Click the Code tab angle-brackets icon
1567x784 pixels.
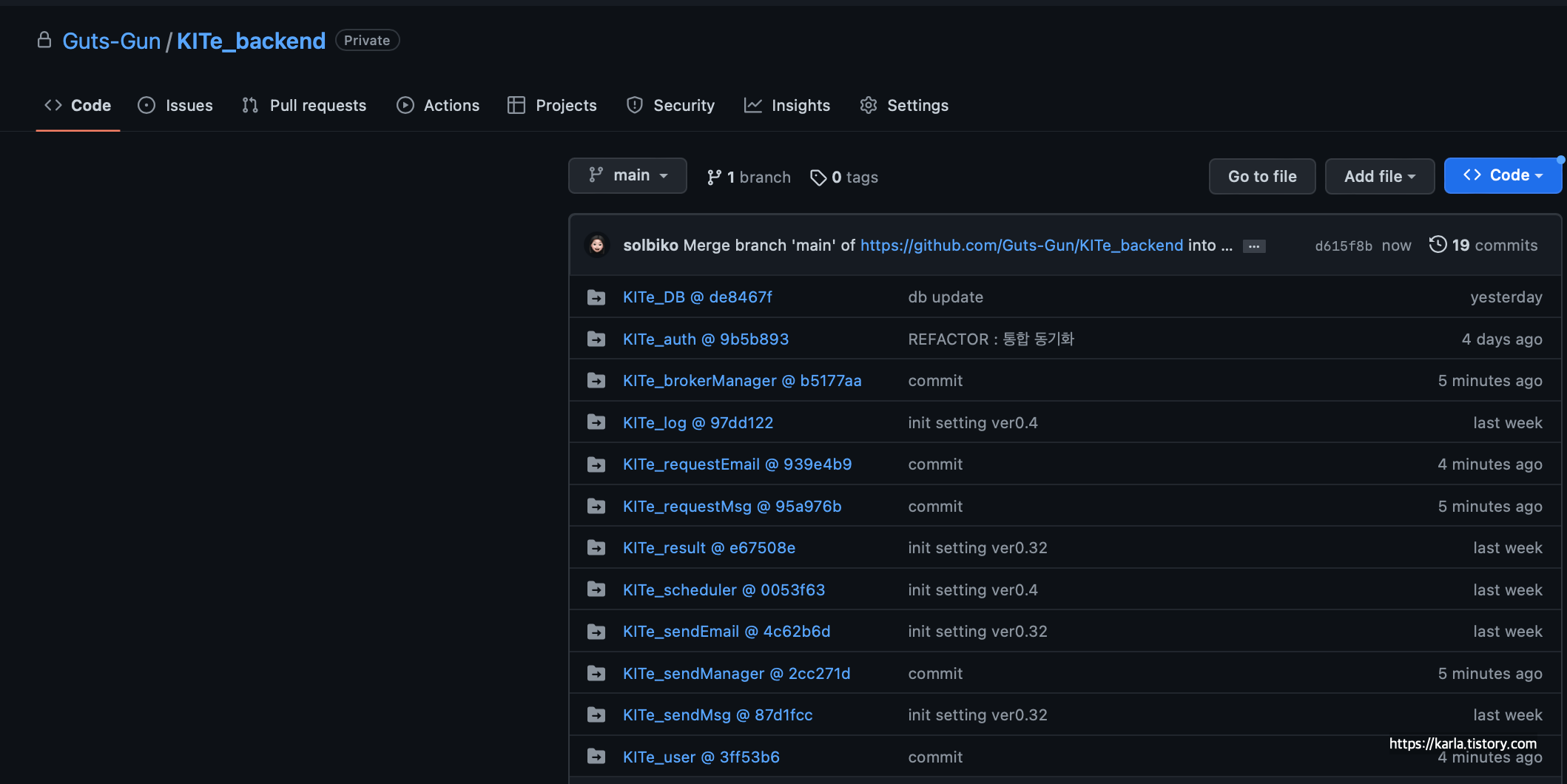coord(53,105)
